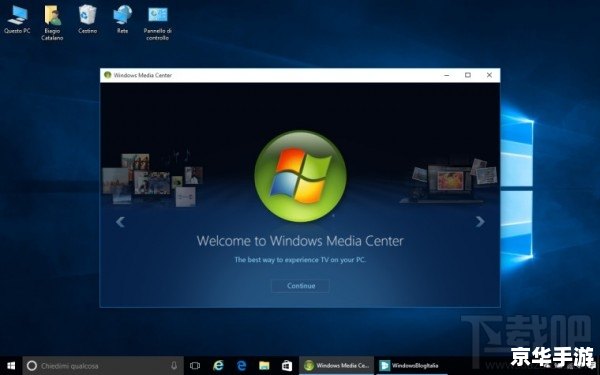Click 'The best way to experience TV' text
The image size is (600, 375).
click(x=300, y=260)
